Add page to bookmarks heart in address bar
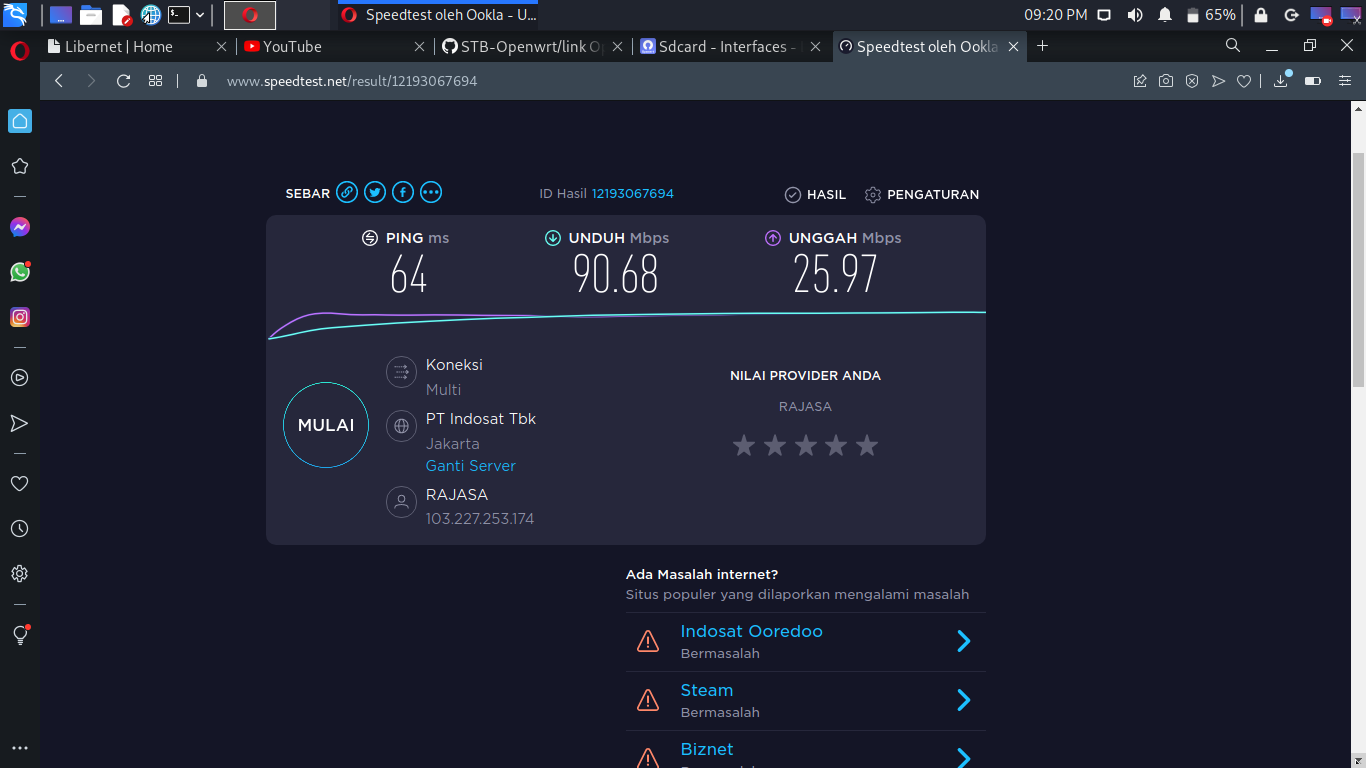Viewport: 1366px width, 768px height. coord(1244,81)
